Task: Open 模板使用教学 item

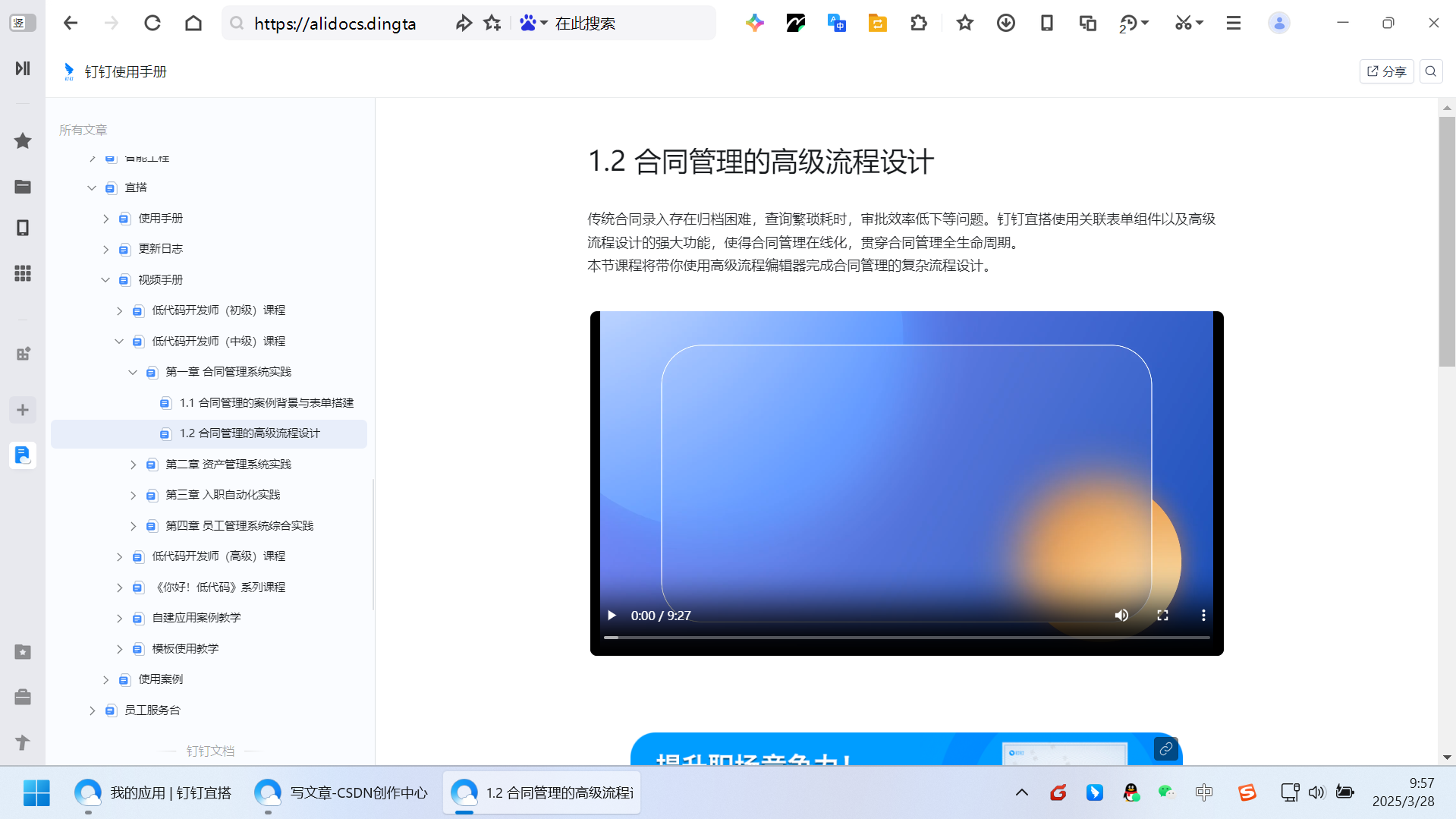Action: click(x=185, y=648)
